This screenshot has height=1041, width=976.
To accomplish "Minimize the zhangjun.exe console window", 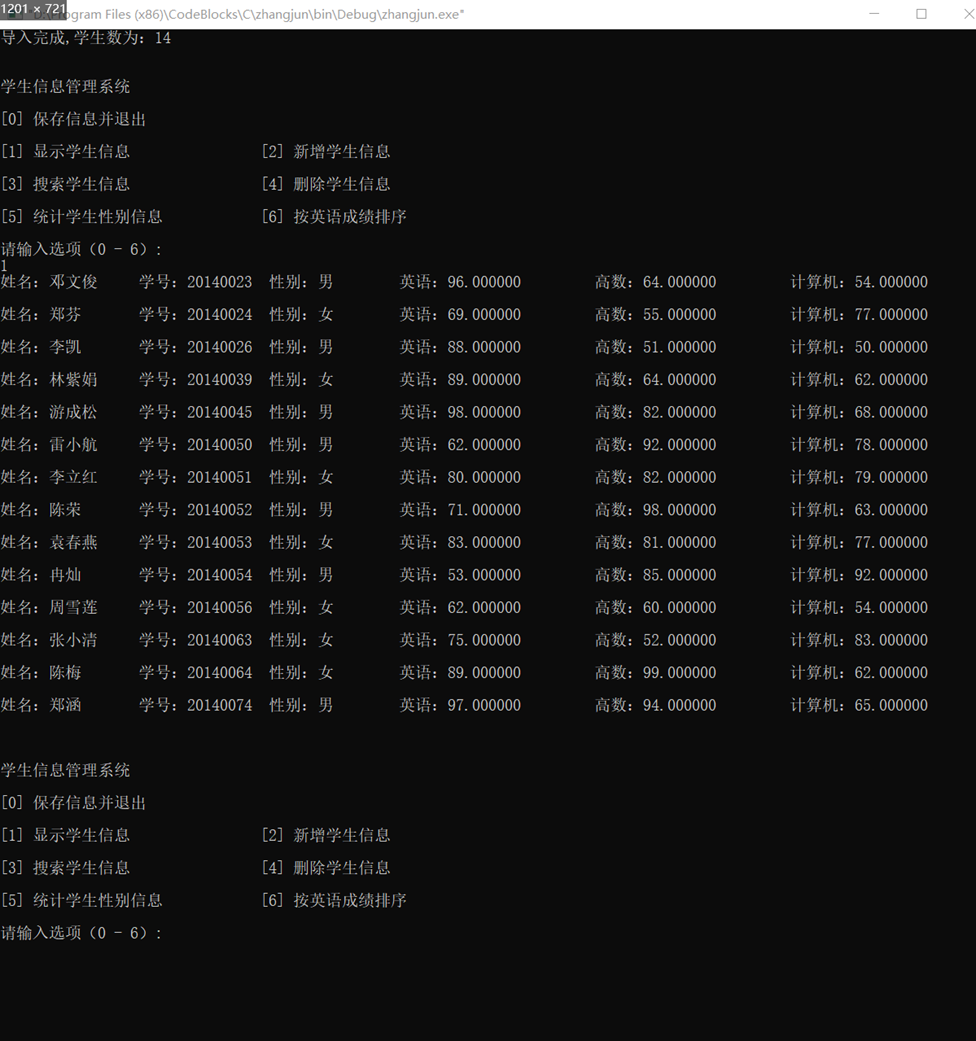I will 874,13.
